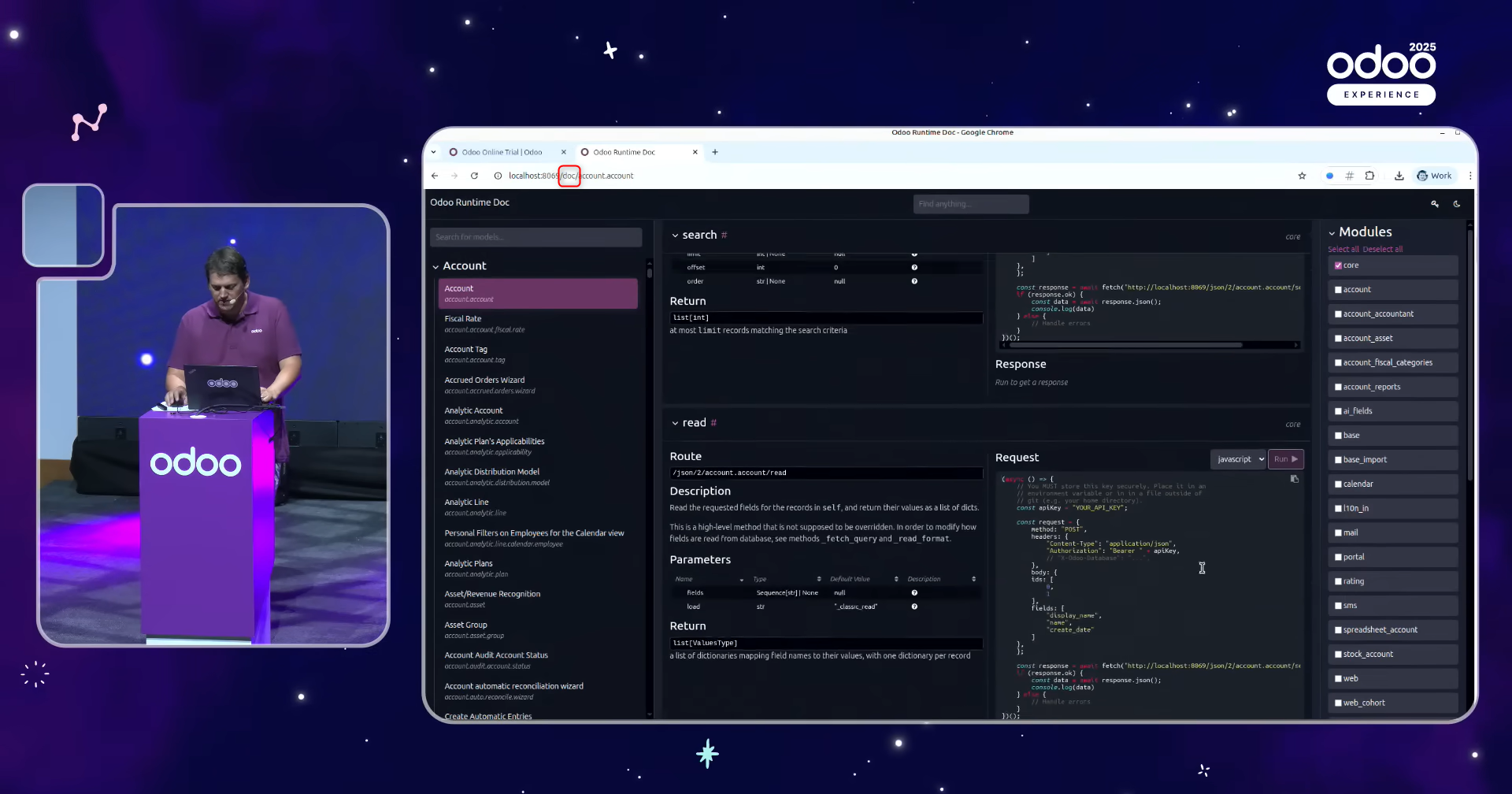Sort parameters by Name column
1512x794 pixels.
coord(709,579)
